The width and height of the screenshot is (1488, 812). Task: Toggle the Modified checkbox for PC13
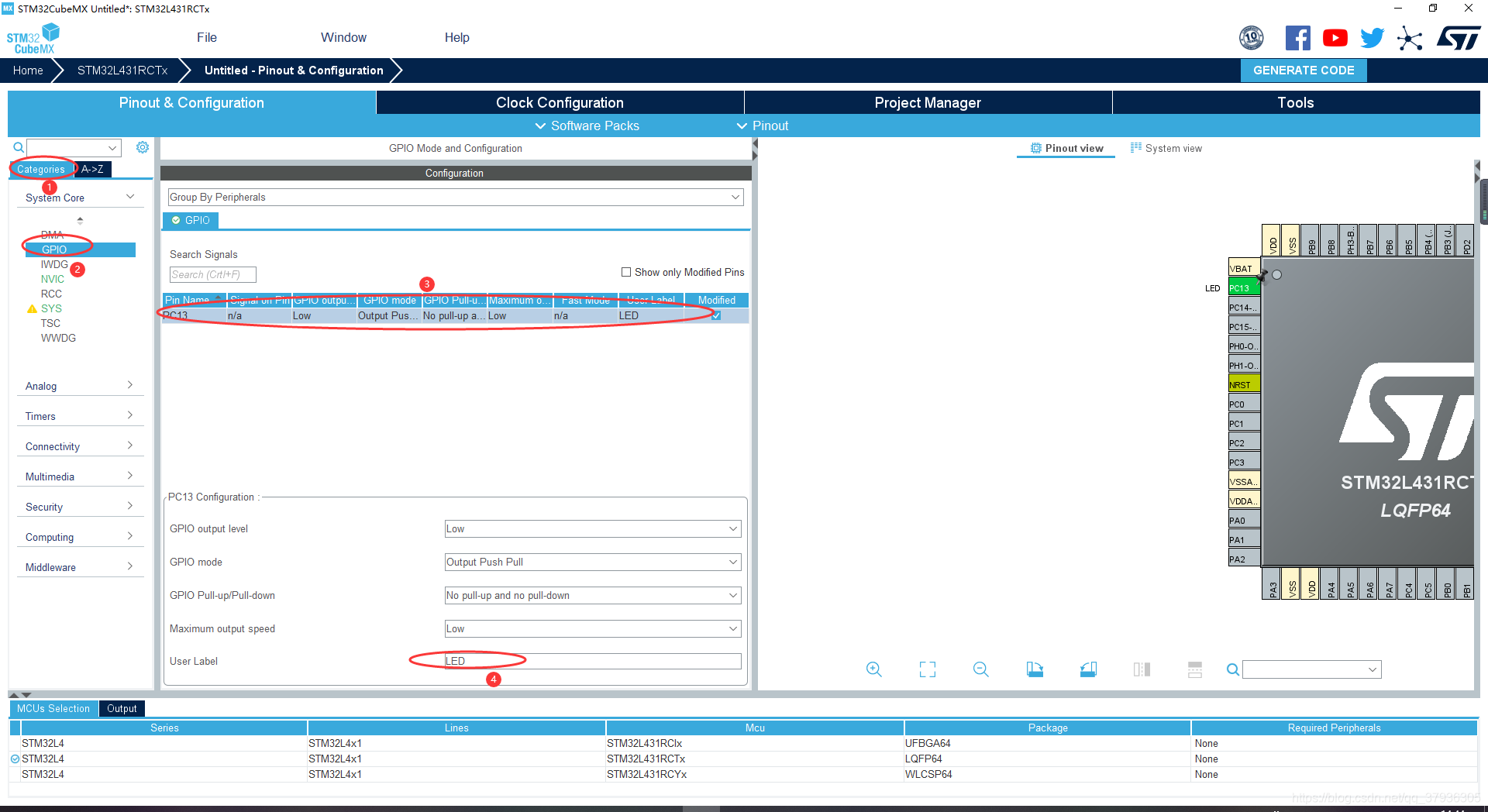[x=716, y=315]
